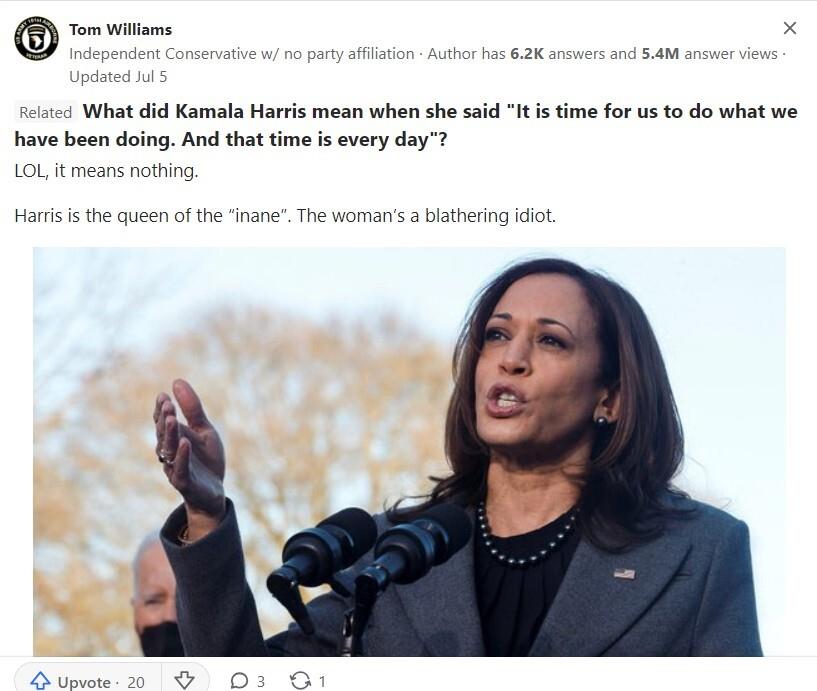The image size is (817, 691).
Task: Click the 'queen of the inane' paragraph
Action: tap(285, 216)
